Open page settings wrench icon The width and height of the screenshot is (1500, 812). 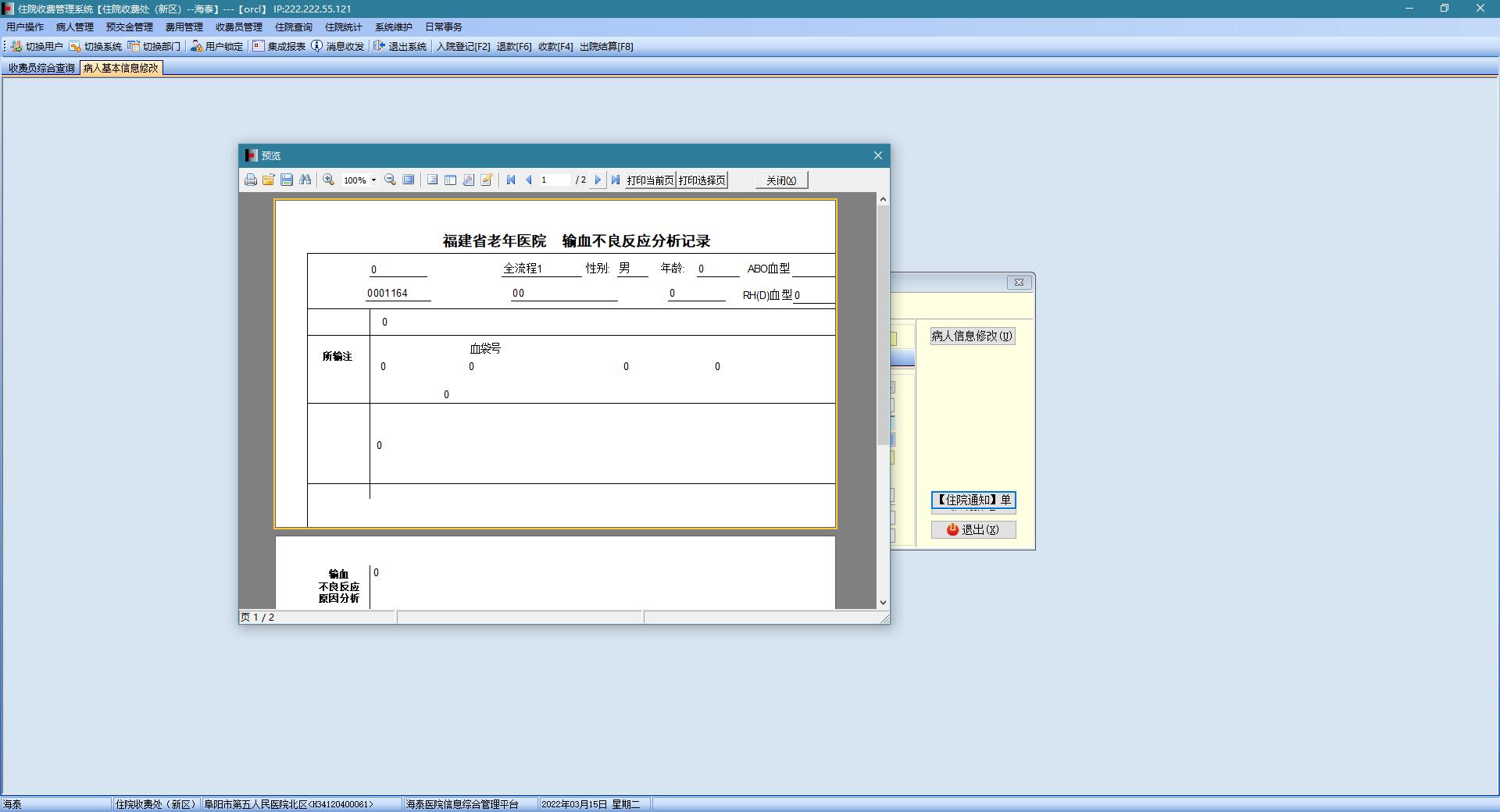(x=468, y=180)
